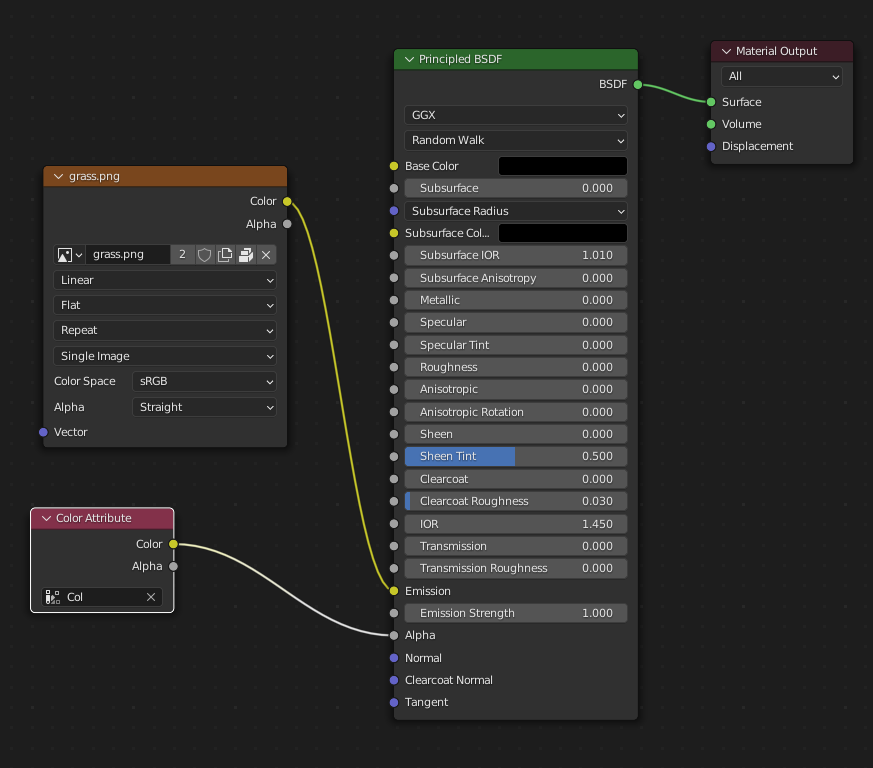This screenshot has width=873, height=768.
Task: Click the new image copy icon
Action: 225,255
